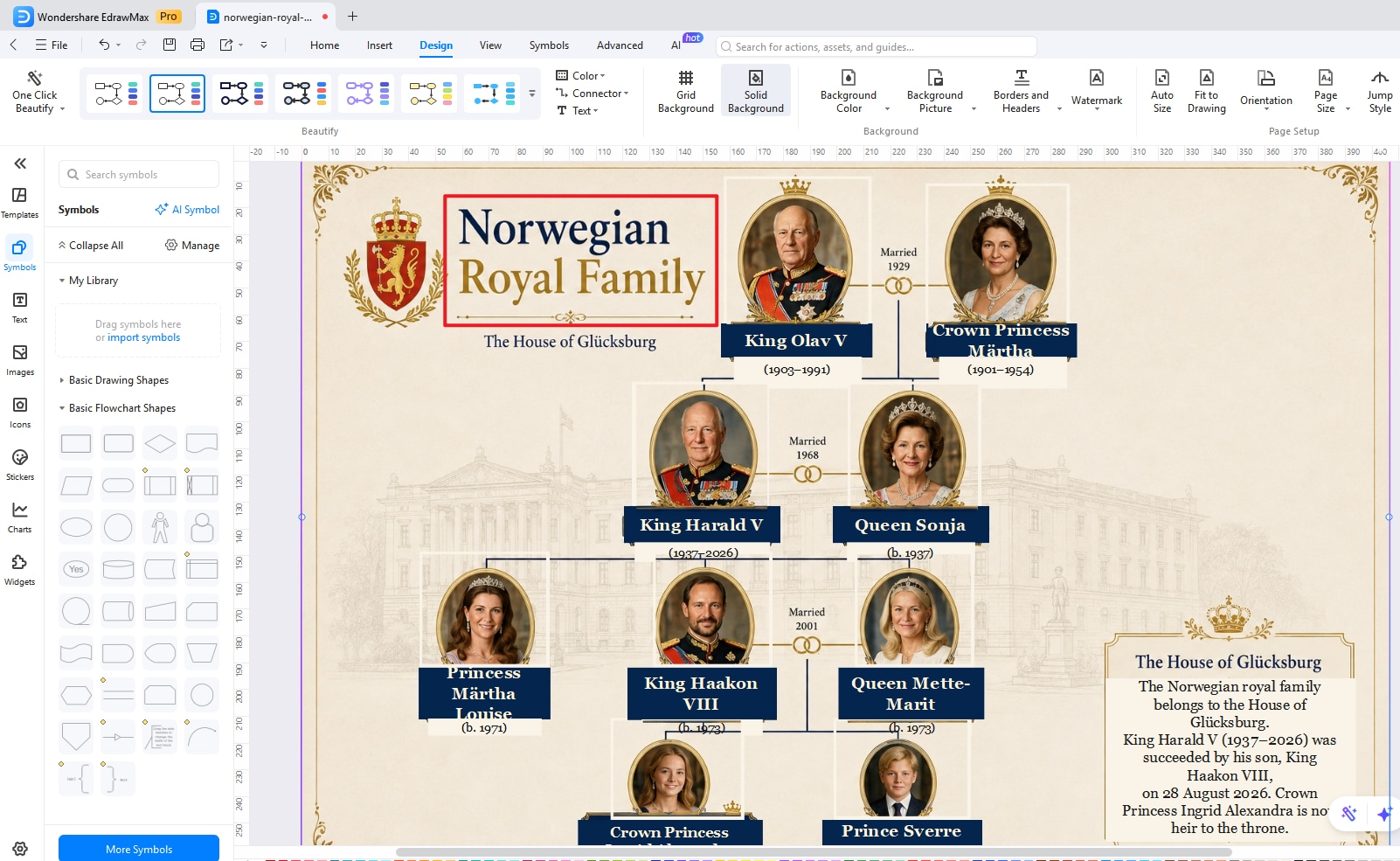Screen dimensions: 1400x861
Task: Click the Search symbols input field
Action: (139, 175)
